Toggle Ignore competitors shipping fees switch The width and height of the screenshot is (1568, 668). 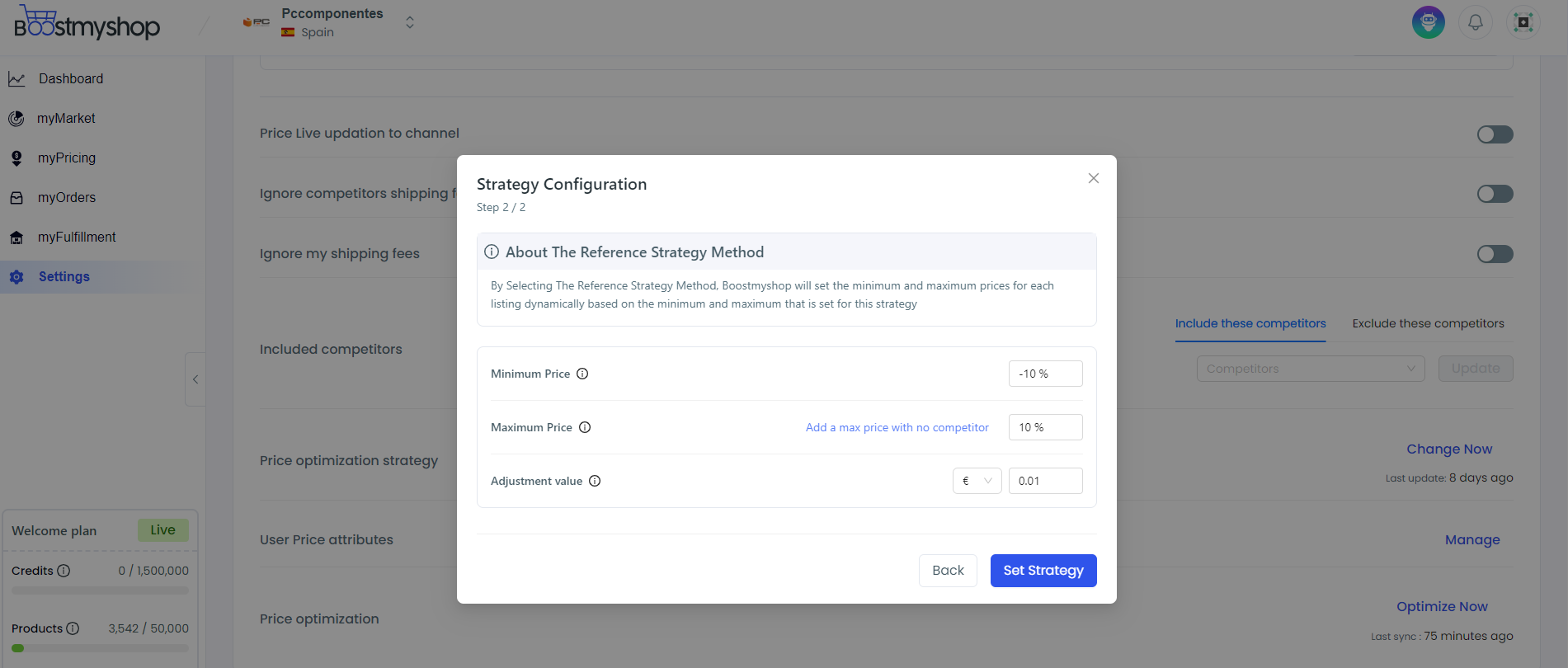point(1495,194)
